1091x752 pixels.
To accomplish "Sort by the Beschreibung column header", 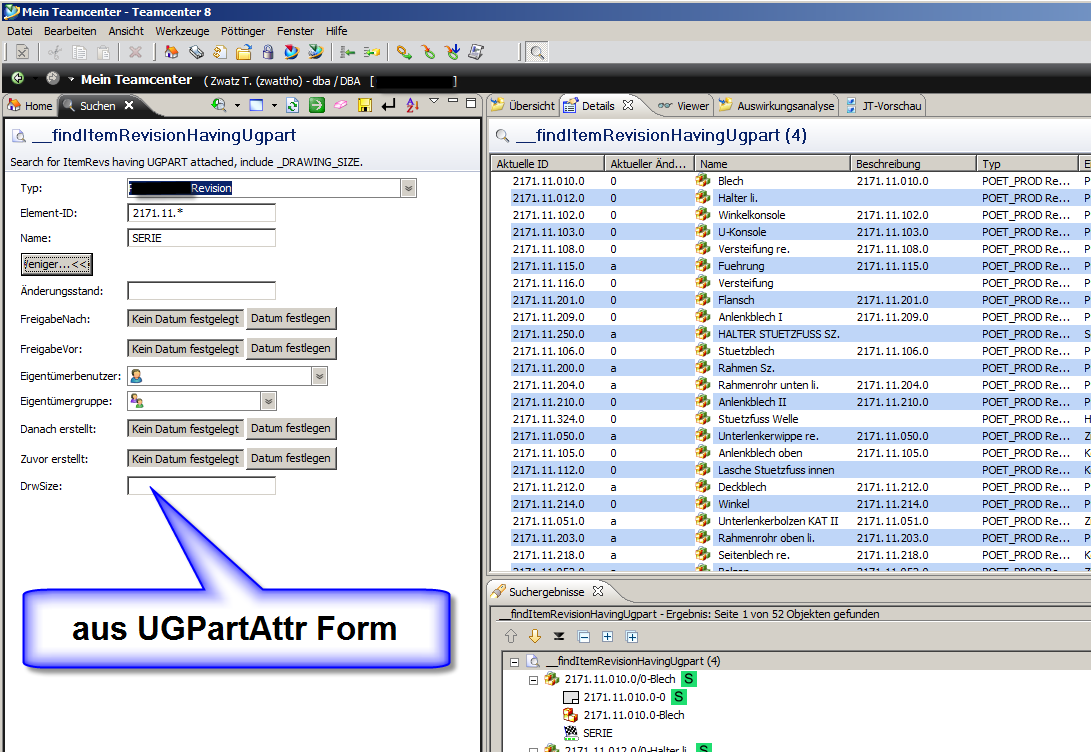I will (x=913, y=163).
